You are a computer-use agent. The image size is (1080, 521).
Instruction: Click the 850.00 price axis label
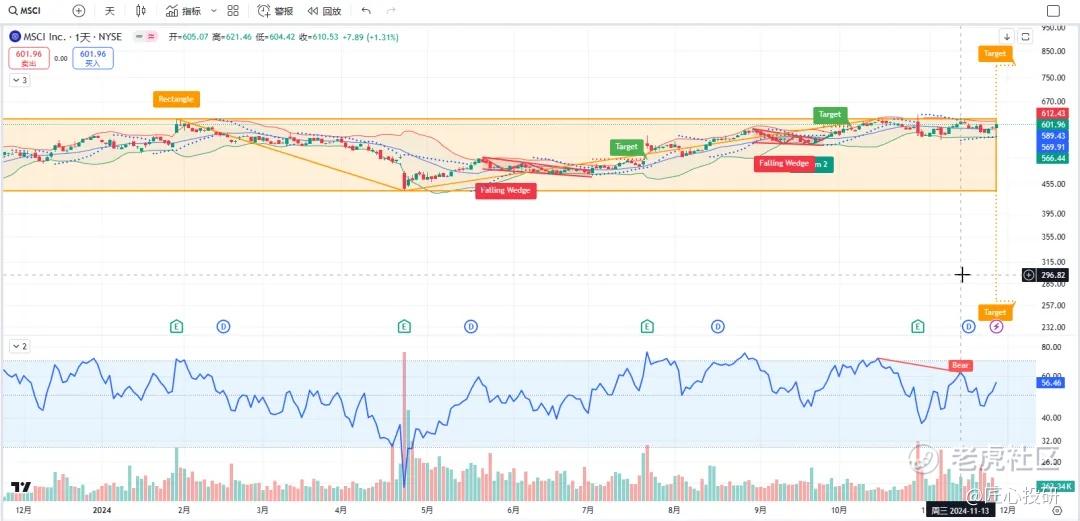(x=1053, y=51)
